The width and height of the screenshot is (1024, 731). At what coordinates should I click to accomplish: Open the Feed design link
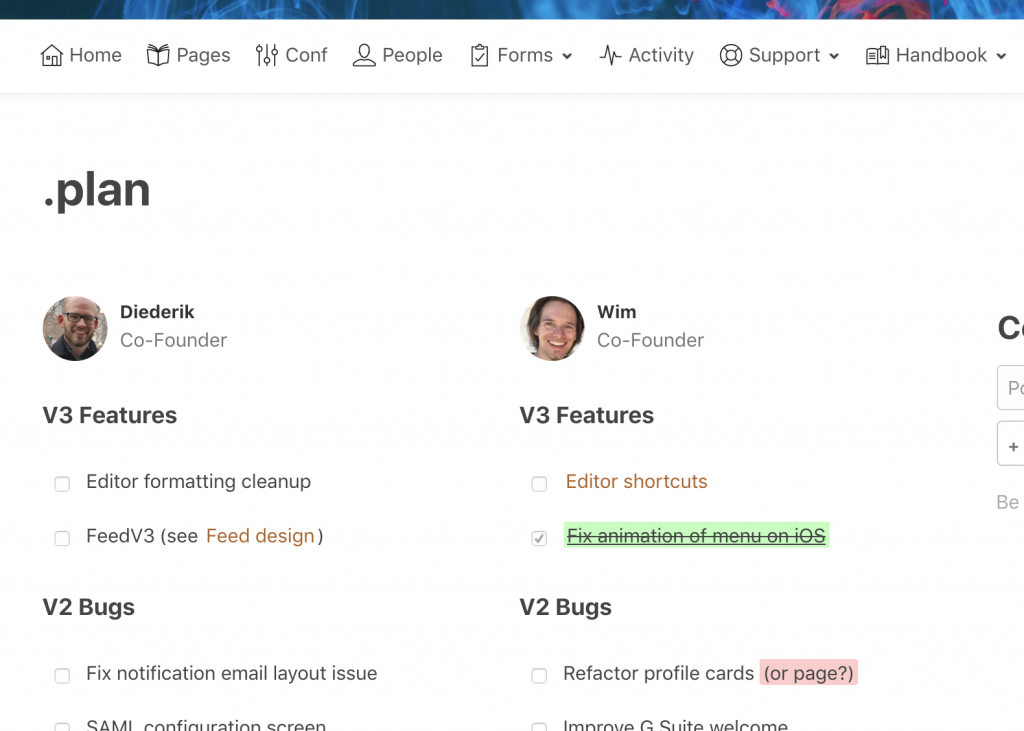point(260,536)
